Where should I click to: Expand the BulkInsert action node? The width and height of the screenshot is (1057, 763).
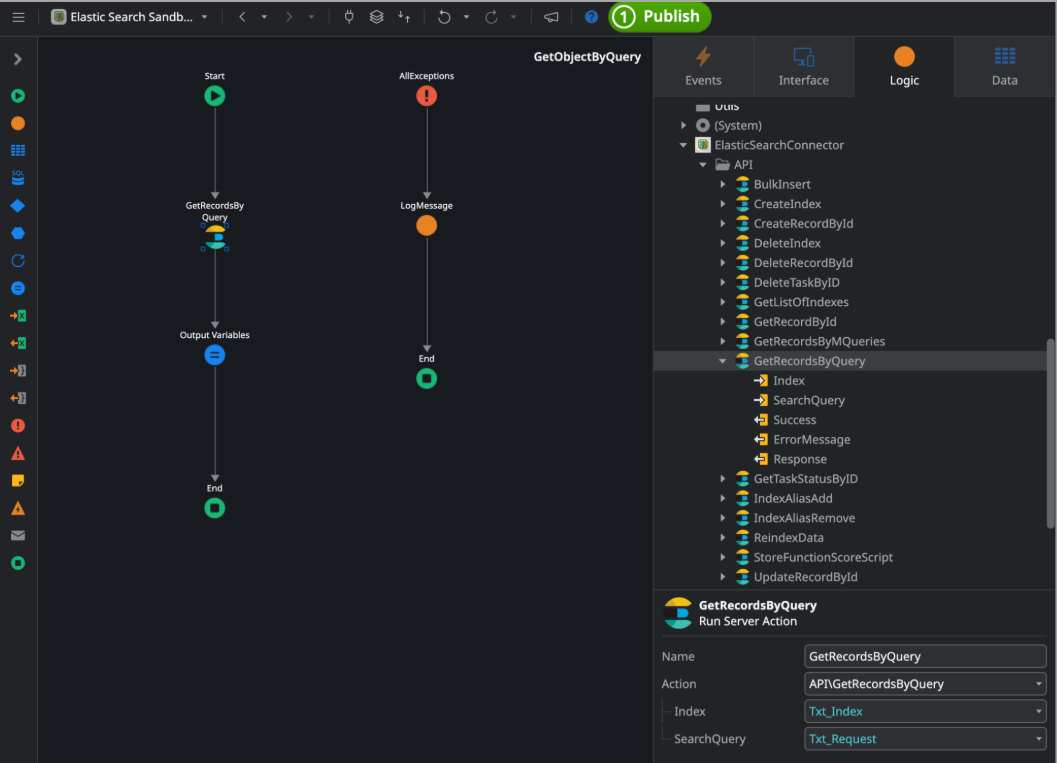pyautogui.click(x=723, y=185)
